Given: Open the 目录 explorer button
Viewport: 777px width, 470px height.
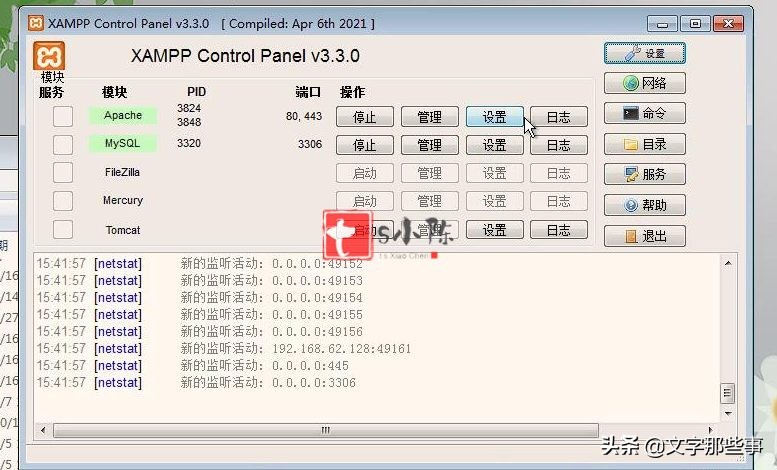Looking at the screenshot, I should (645, 144).
